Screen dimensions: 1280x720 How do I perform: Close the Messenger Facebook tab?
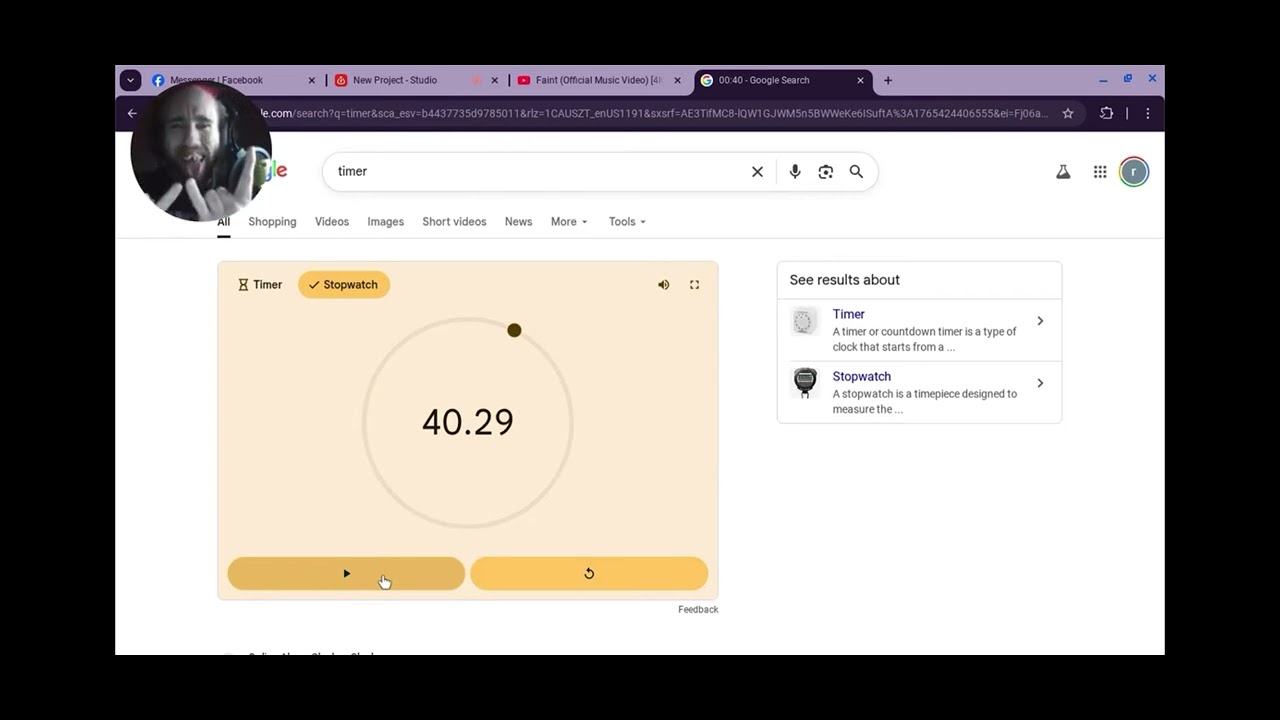tap(311, 80)
